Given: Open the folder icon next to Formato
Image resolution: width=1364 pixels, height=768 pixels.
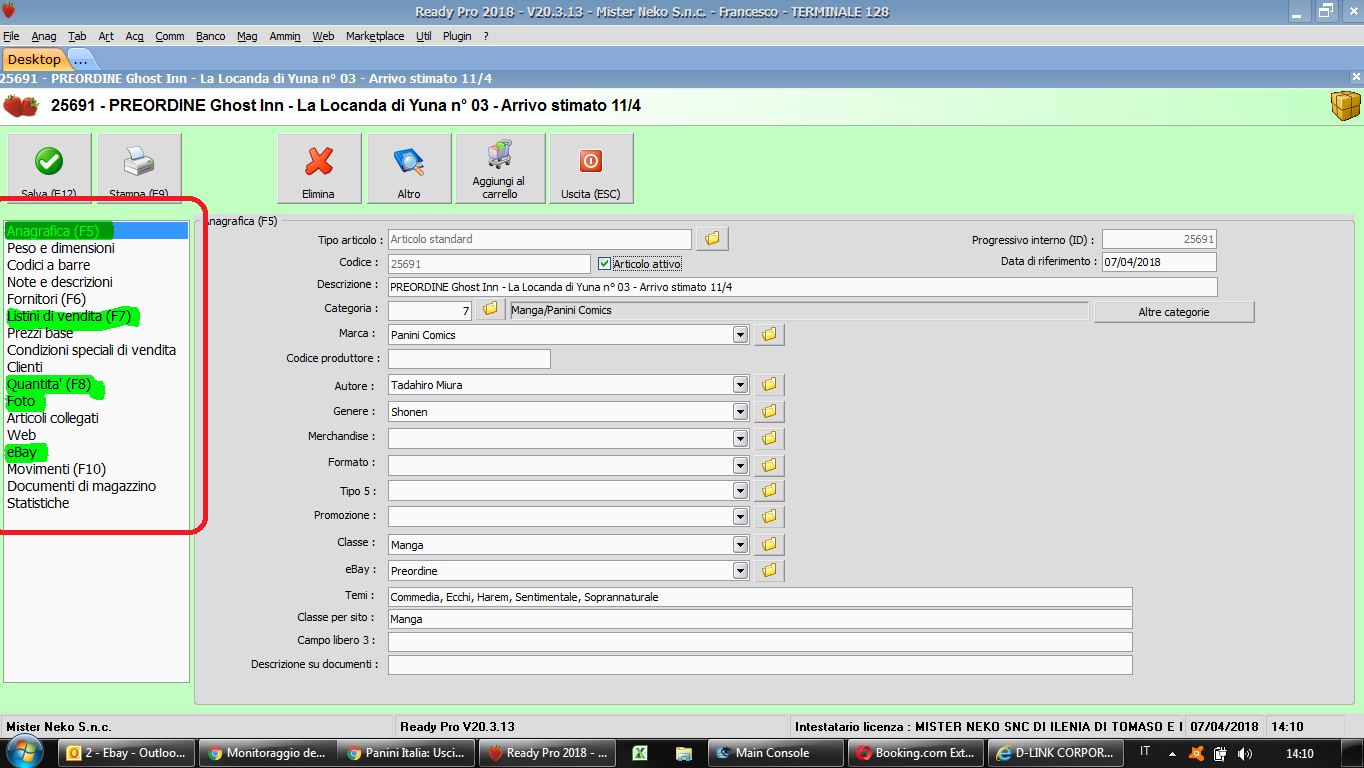Looking at the screenshot, I should click(x=769, y=465).
